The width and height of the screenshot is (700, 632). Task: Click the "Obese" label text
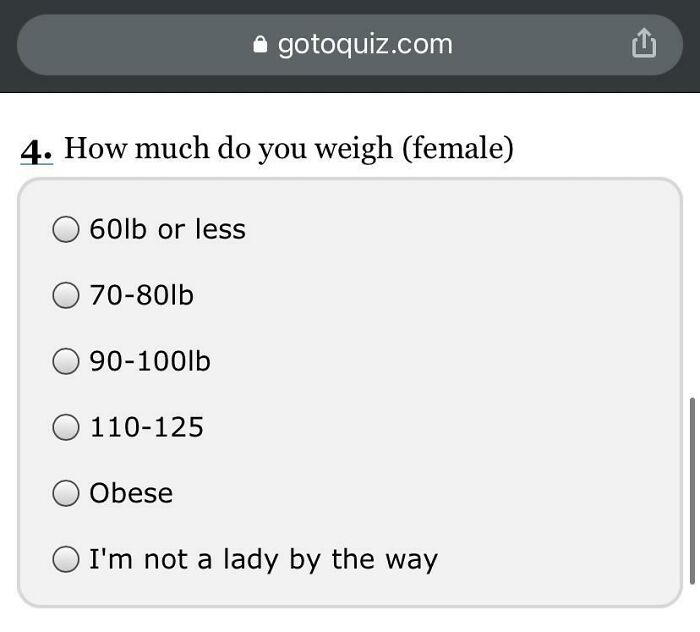coord(131,494)
